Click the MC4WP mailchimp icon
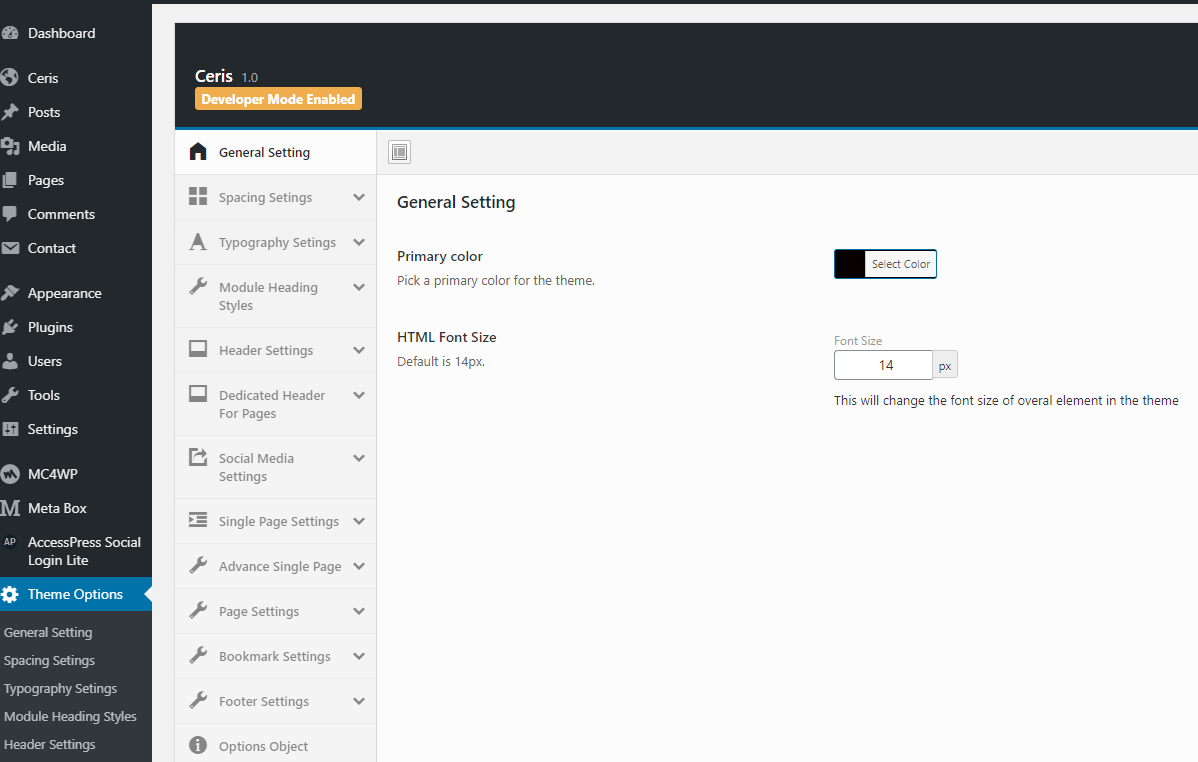 click(10, 474)
